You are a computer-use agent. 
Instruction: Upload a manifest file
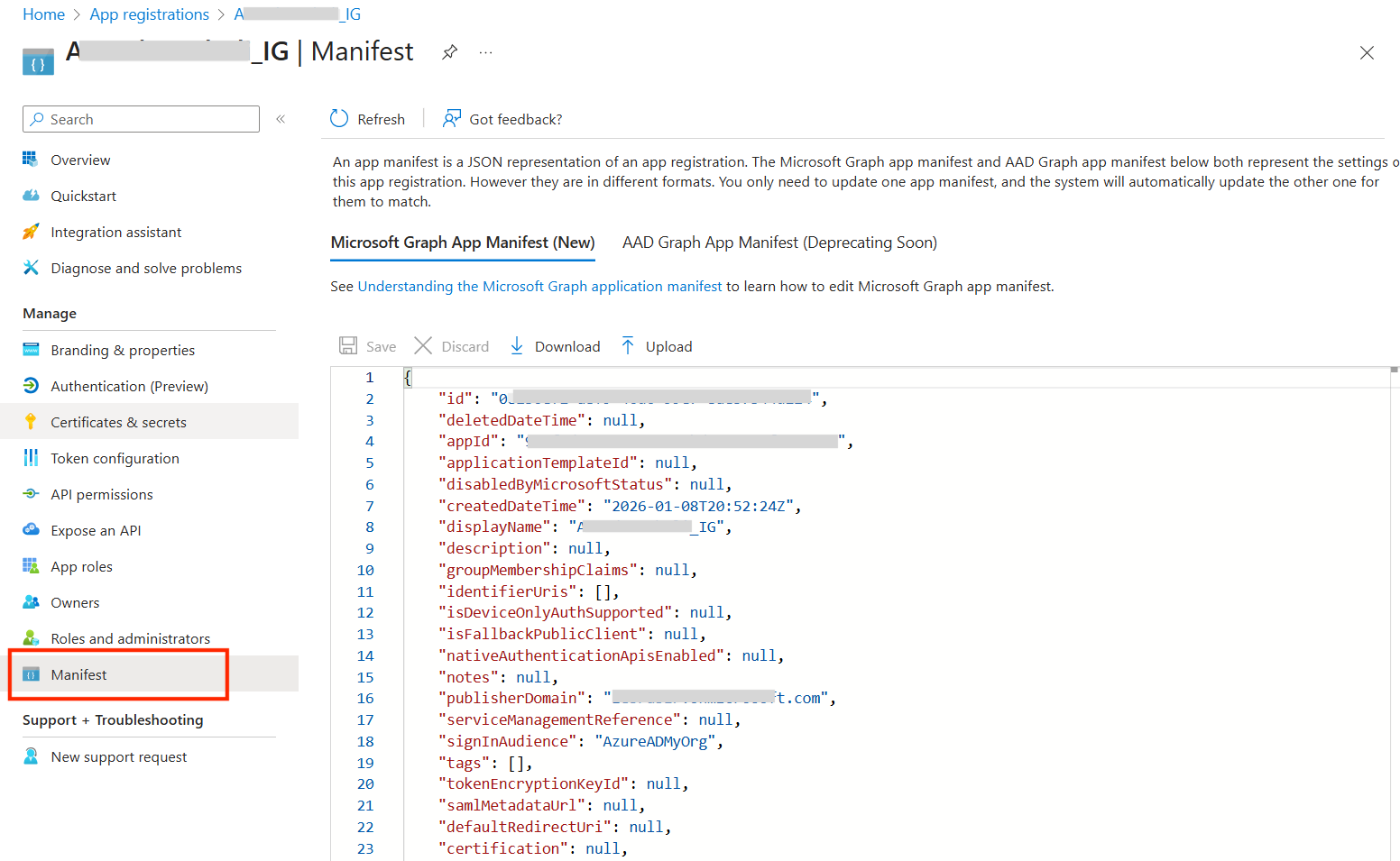657,346
